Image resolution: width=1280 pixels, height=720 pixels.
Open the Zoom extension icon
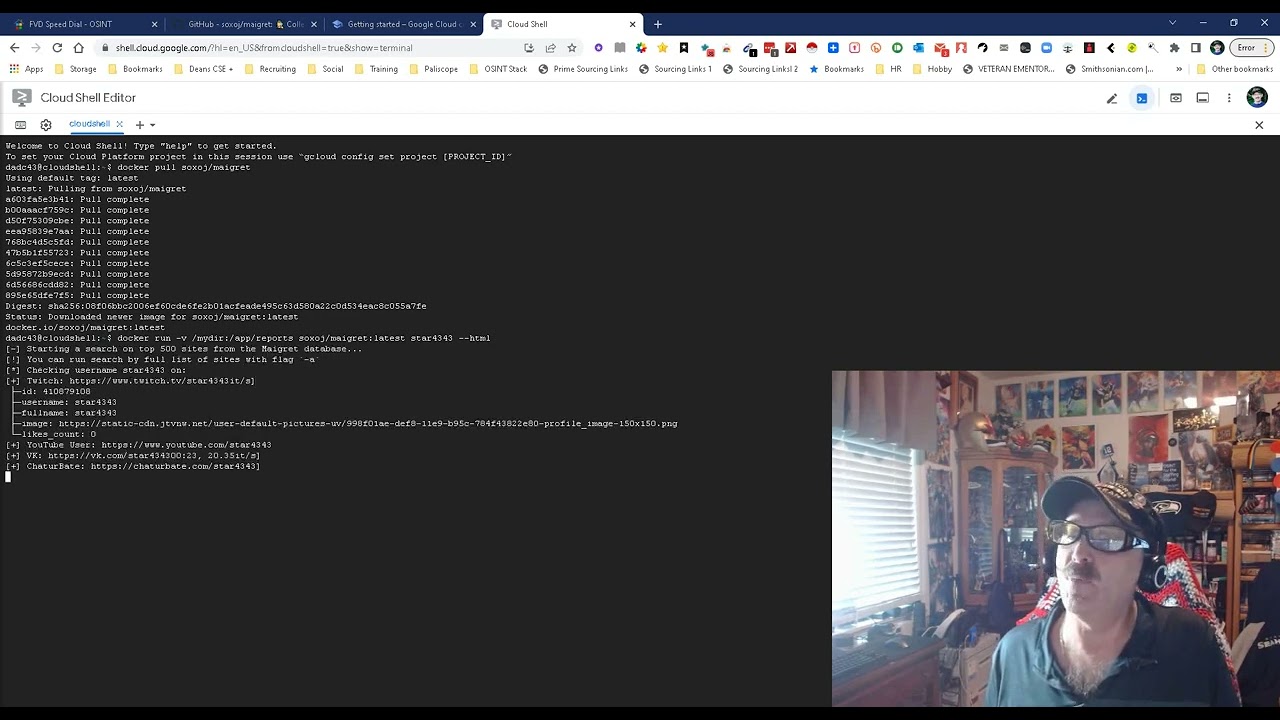(x=1046, y=48)
